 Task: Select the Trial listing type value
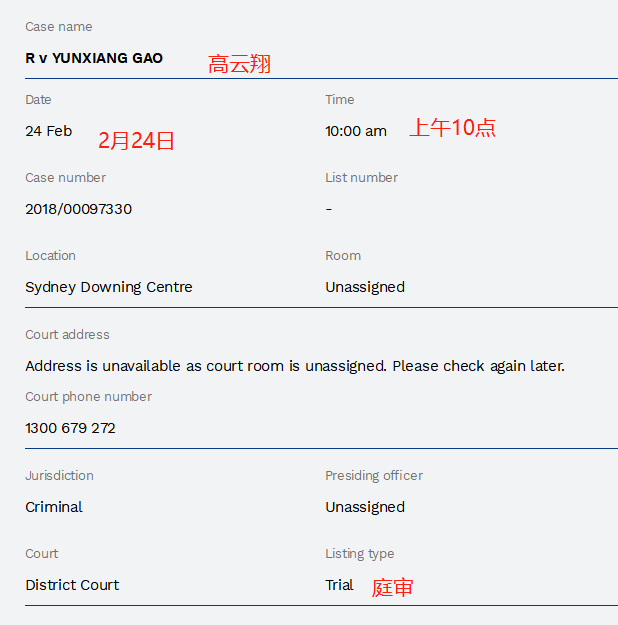tap(339, 585)
